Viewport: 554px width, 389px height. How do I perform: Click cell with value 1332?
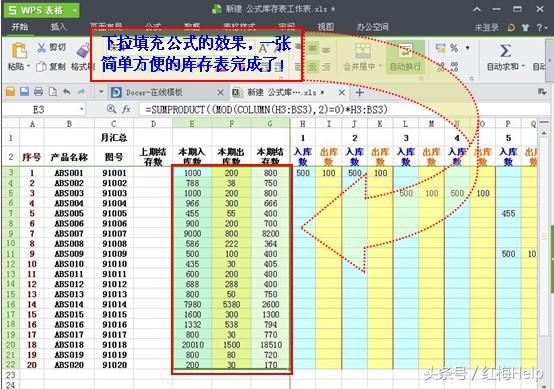193,324
